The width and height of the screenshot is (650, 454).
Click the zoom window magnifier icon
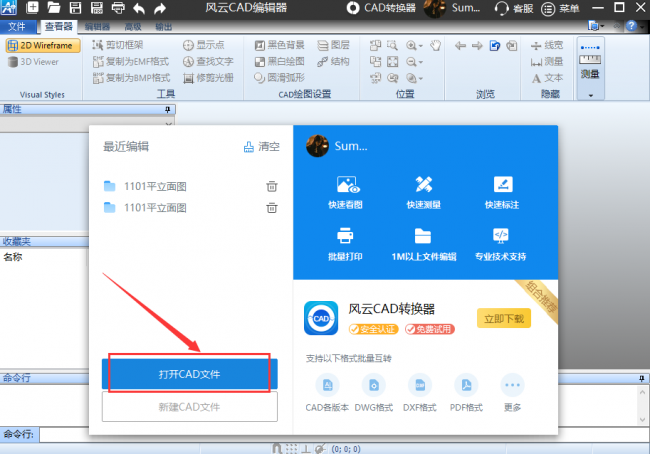[392, 45]
